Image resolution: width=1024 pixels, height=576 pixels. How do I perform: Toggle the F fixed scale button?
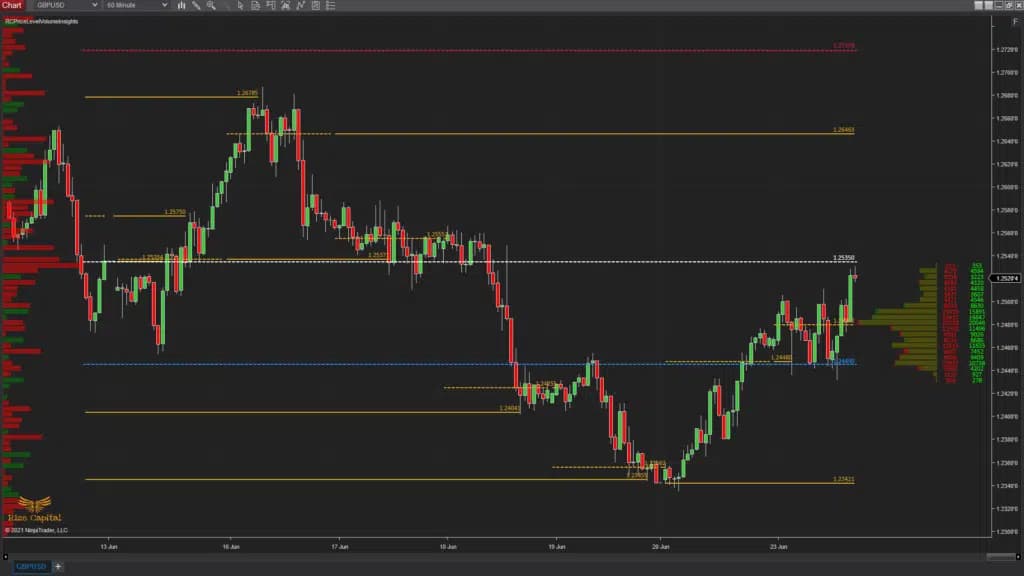1015,21
